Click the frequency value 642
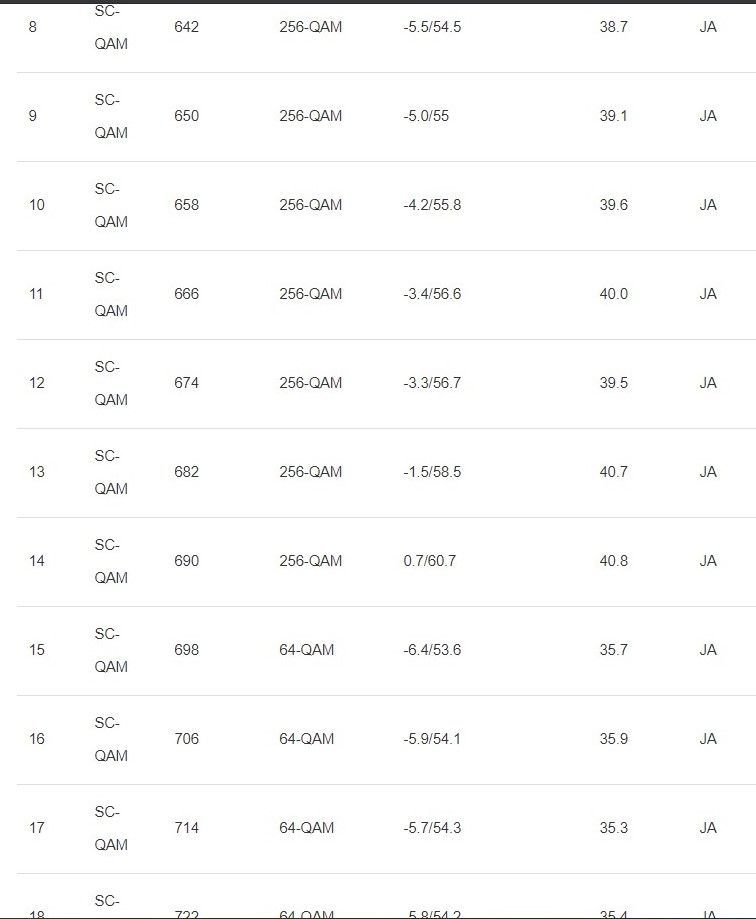This screenshot has height=919, width=756. click(x=186, y=27)
